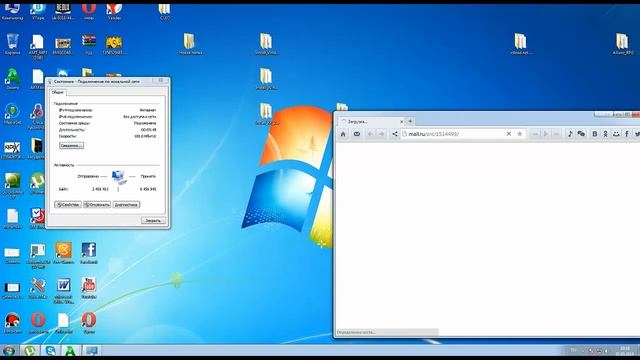Open the Odnoklassniki icon in browser toolbar
This screenshot has width=640, height=360.
605,134
